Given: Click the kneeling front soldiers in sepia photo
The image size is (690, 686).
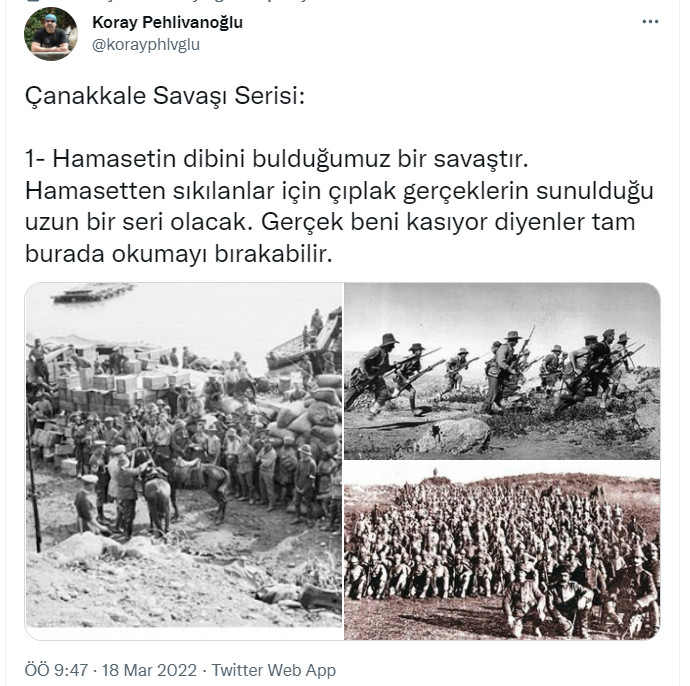Looking at the screenshot, I should (581, 594).
